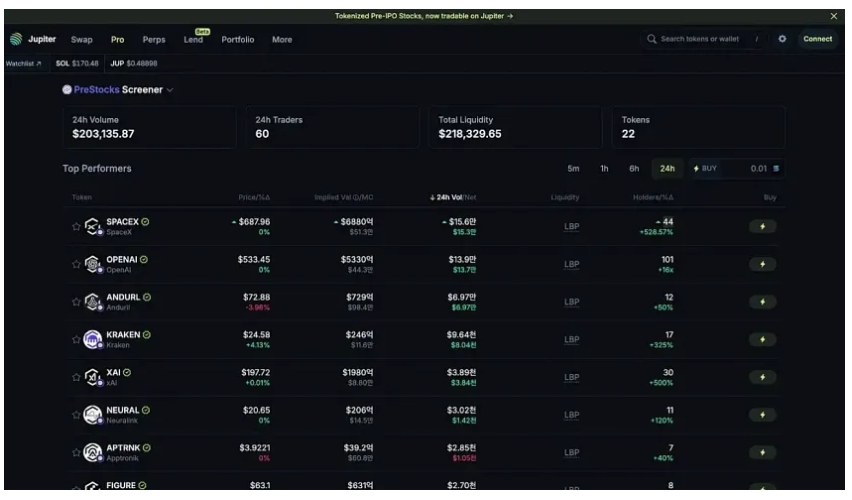This screenshot has width=852, height=500.
Task: Star the KRAKEN token row
Action: click(76, 340)
